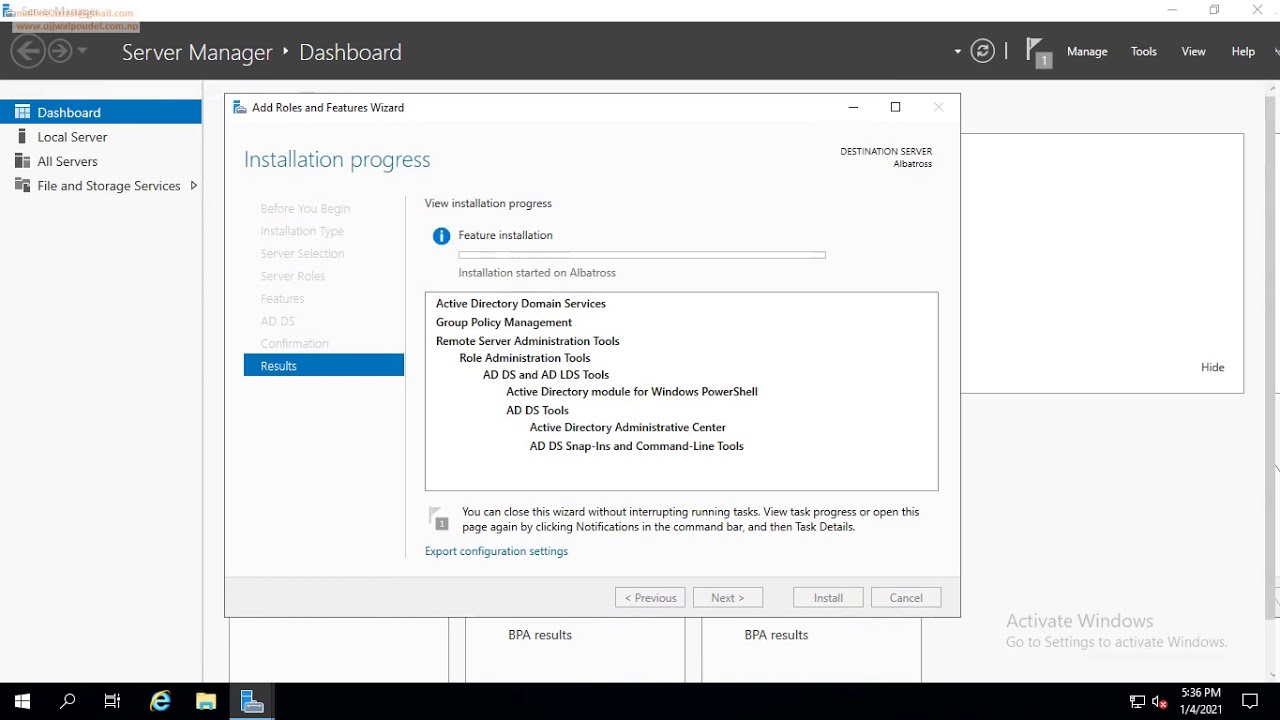Open Task View in the taskbar
Screen dimensions: 1280x720
coord(112,702)
